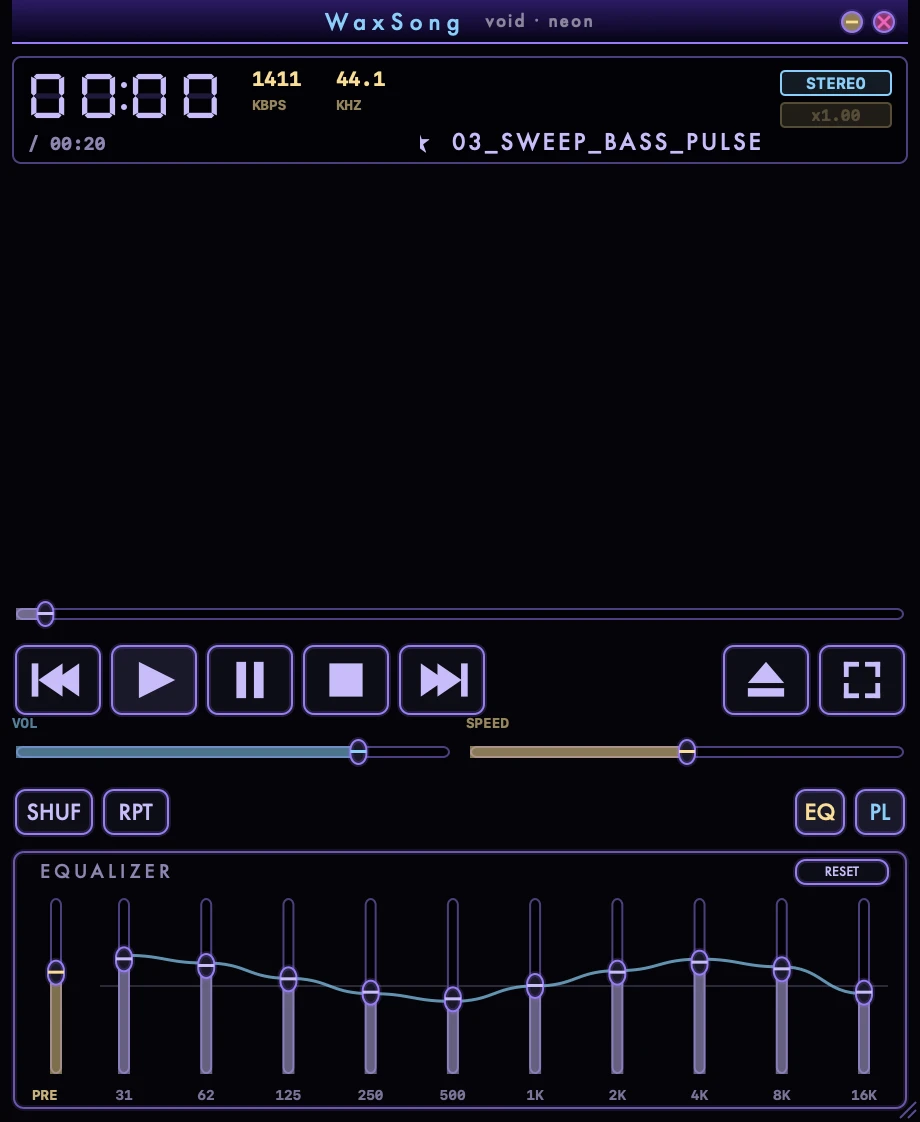This screenshot has height=1122, width=920.
Task: Open a file with the eject icon
Action: click(765, 680)
